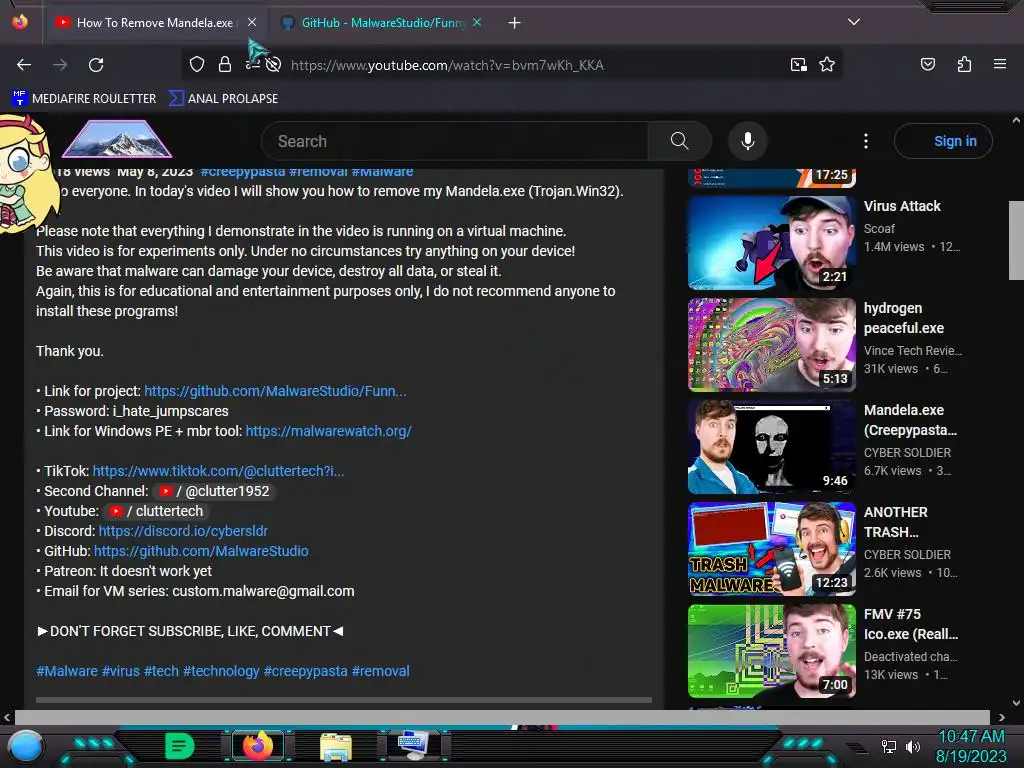
Task: Open the discord.io/cybersldr link
Action: point(183,531)
